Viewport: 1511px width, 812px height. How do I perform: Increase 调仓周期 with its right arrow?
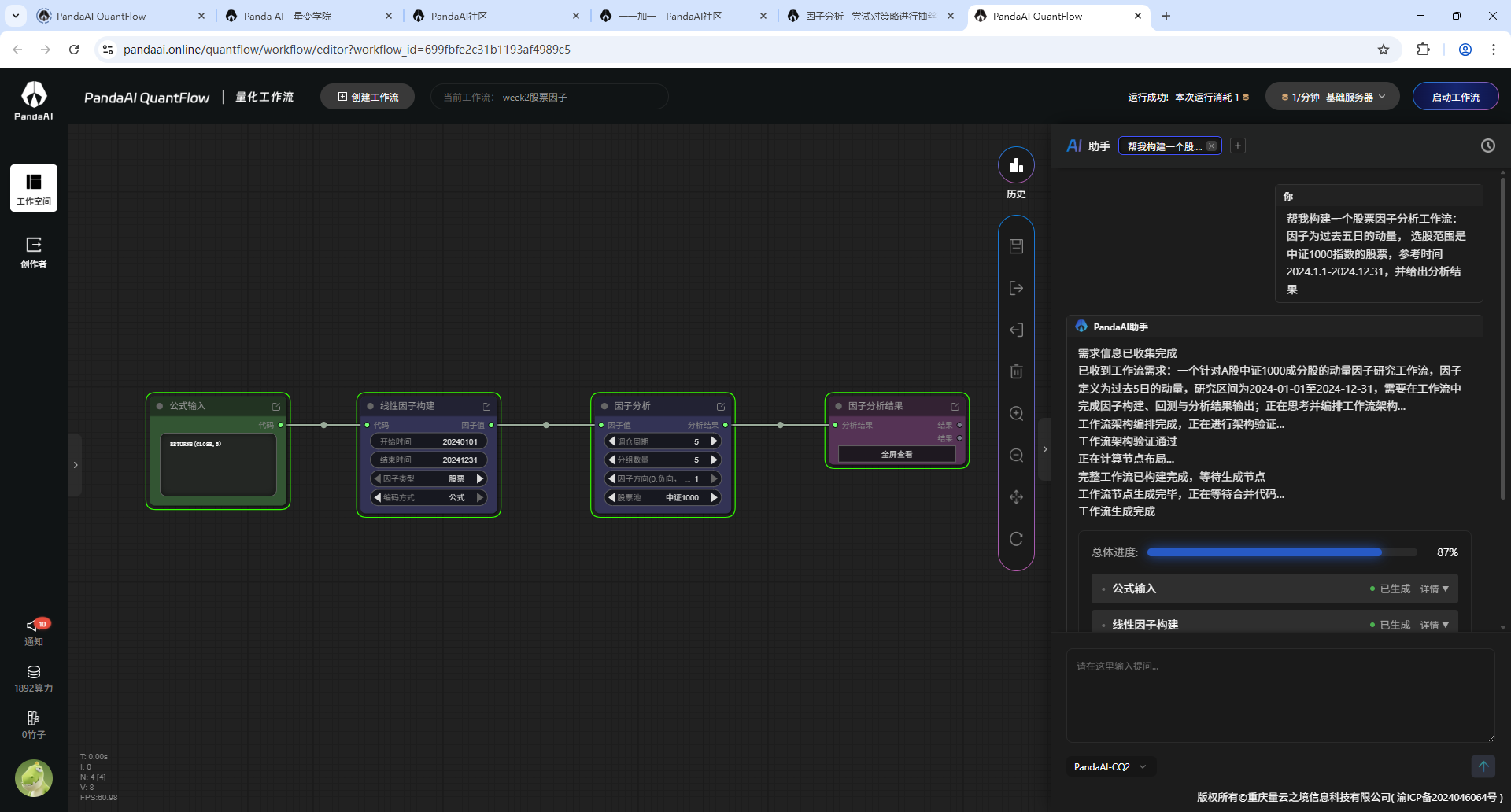tap(714, 441)
